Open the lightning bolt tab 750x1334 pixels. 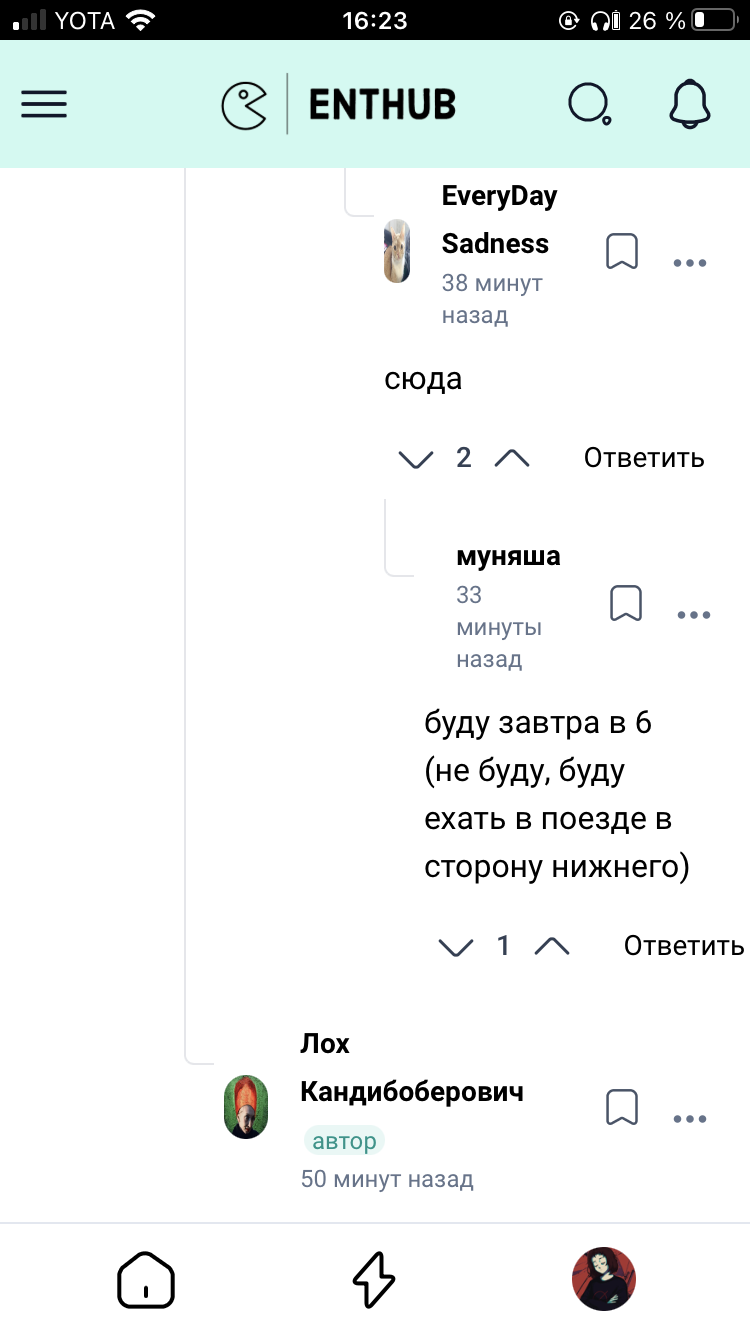[374, 1279]
